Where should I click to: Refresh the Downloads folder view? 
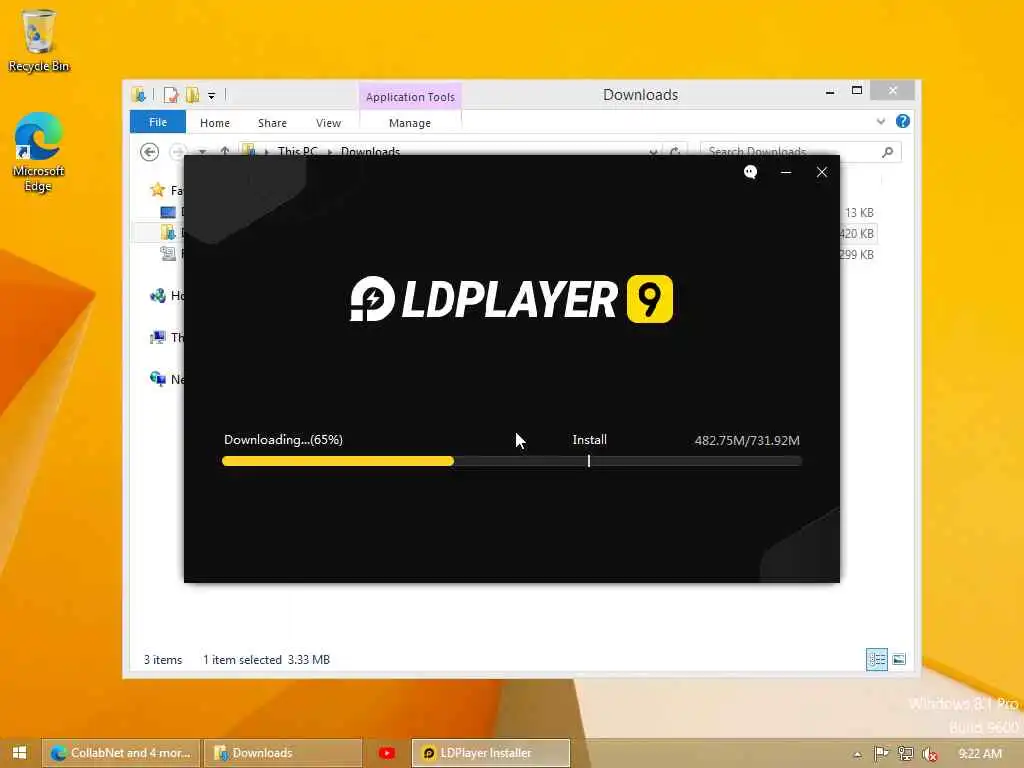675,152
